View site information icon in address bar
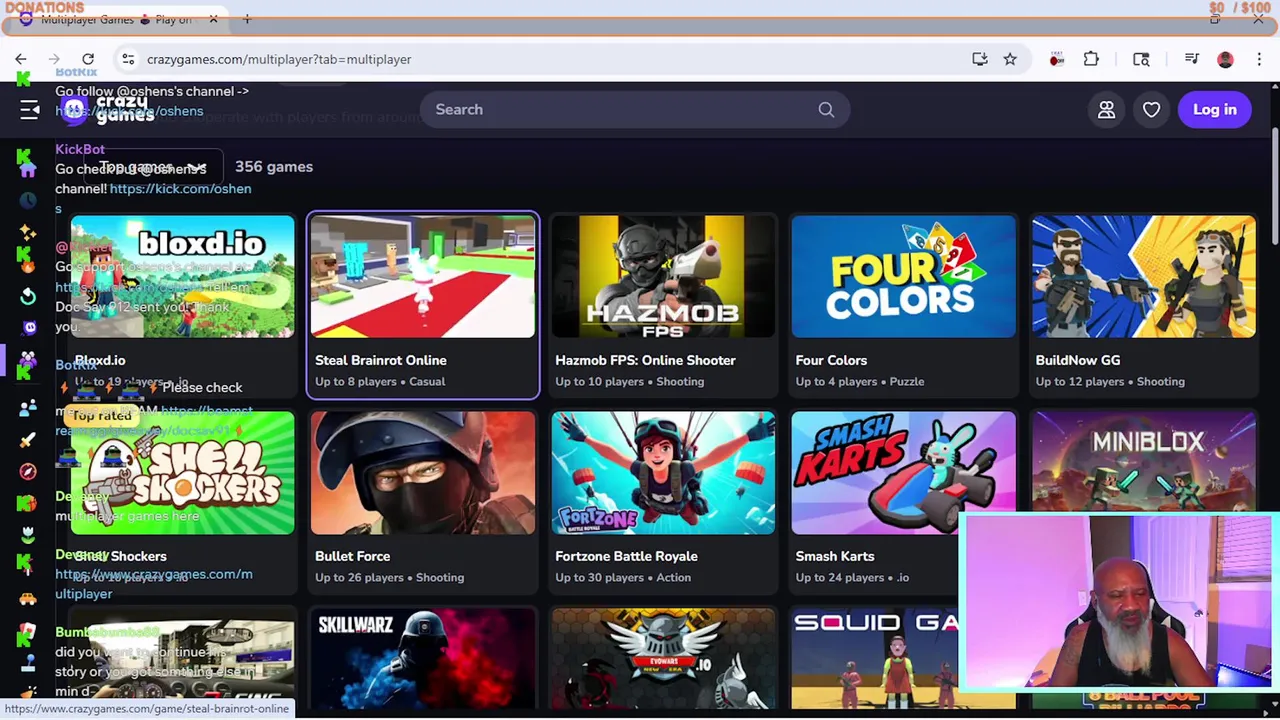This screenshot has width=1280, height=720. pos(128,59)
